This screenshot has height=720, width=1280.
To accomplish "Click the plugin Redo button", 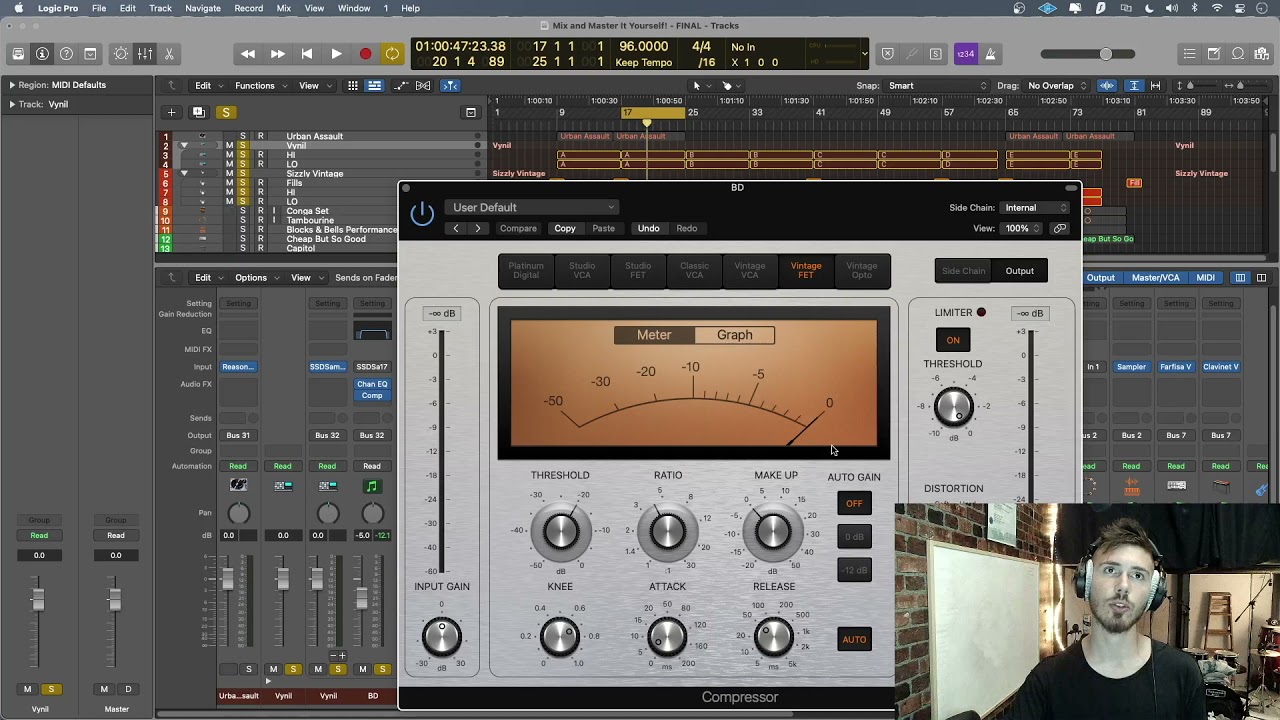I will [687, 229].
